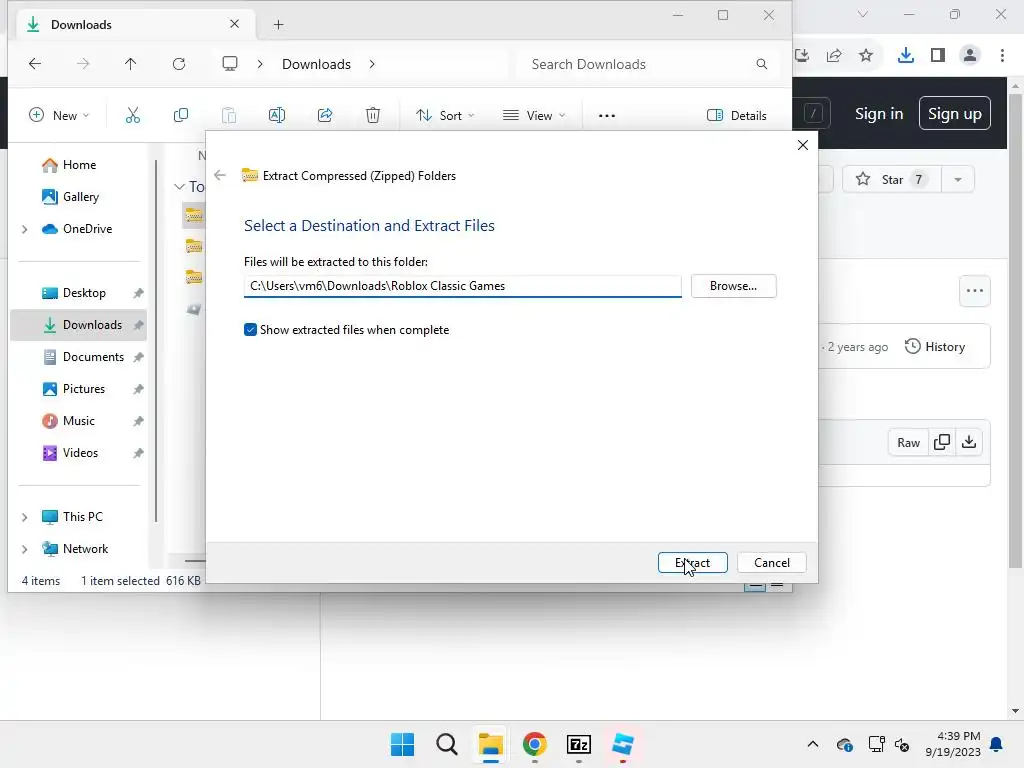Click the PC monitor icon in address bar

click(230, 64)
